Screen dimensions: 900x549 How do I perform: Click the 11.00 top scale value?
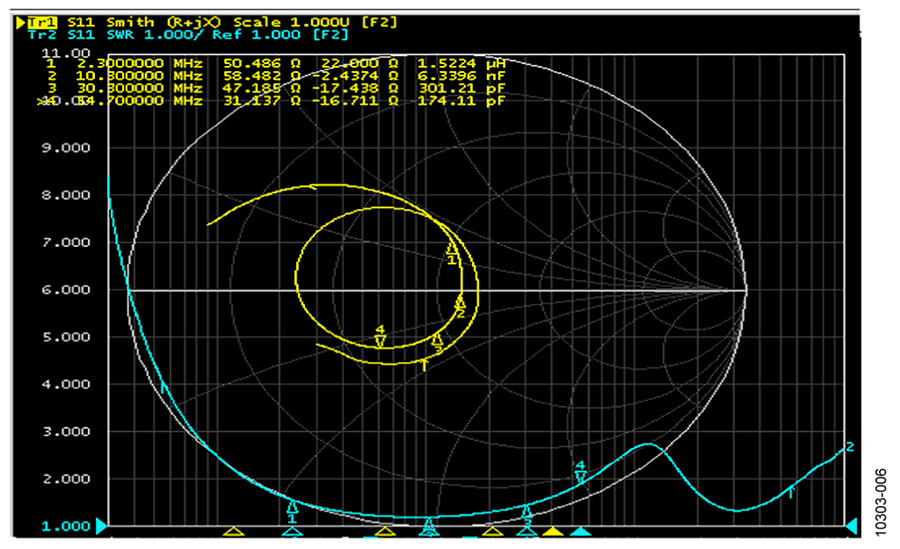[65, 53]
